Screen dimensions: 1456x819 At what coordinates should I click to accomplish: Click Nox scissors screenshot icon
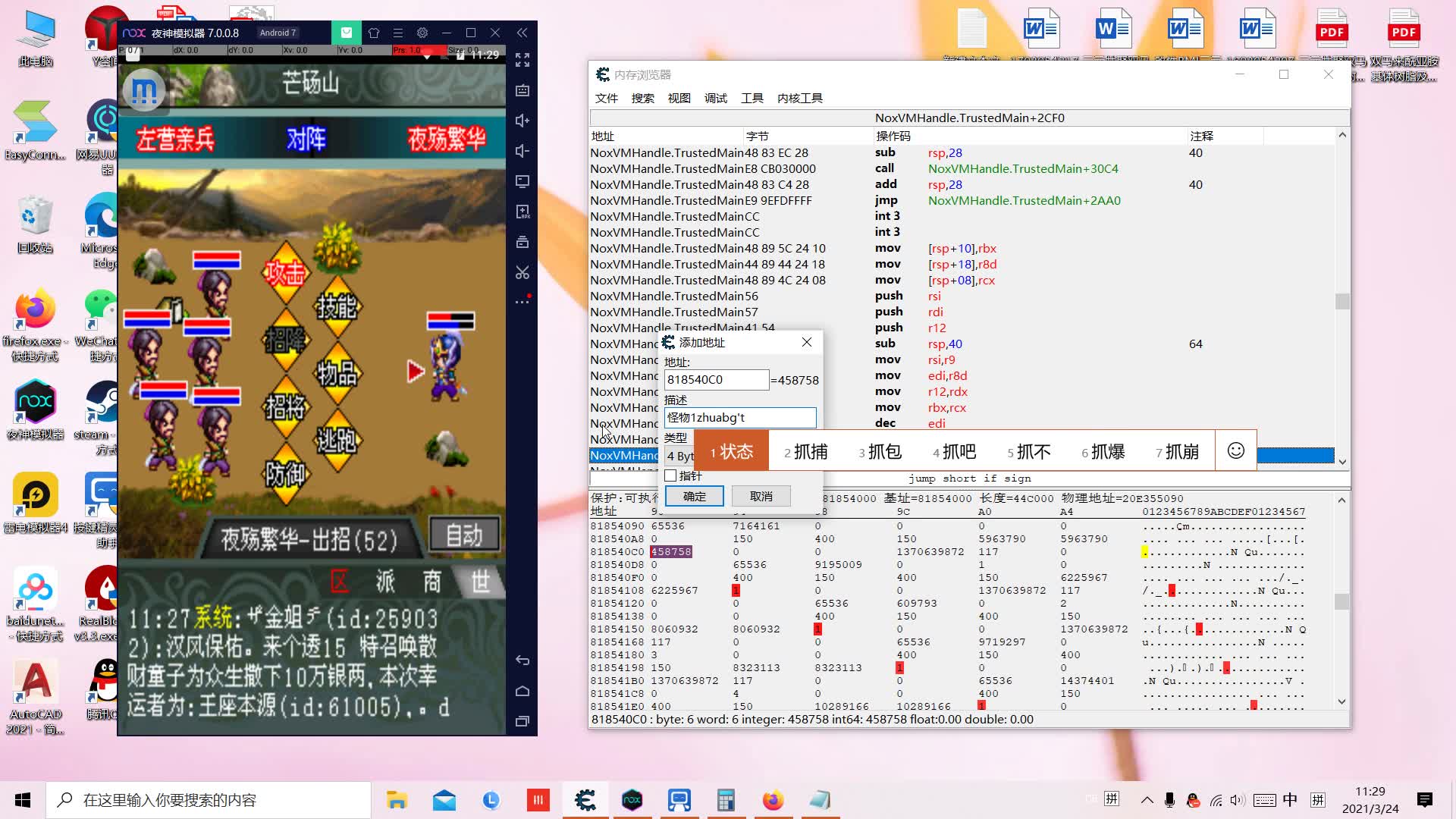click(x=522, y=272)
